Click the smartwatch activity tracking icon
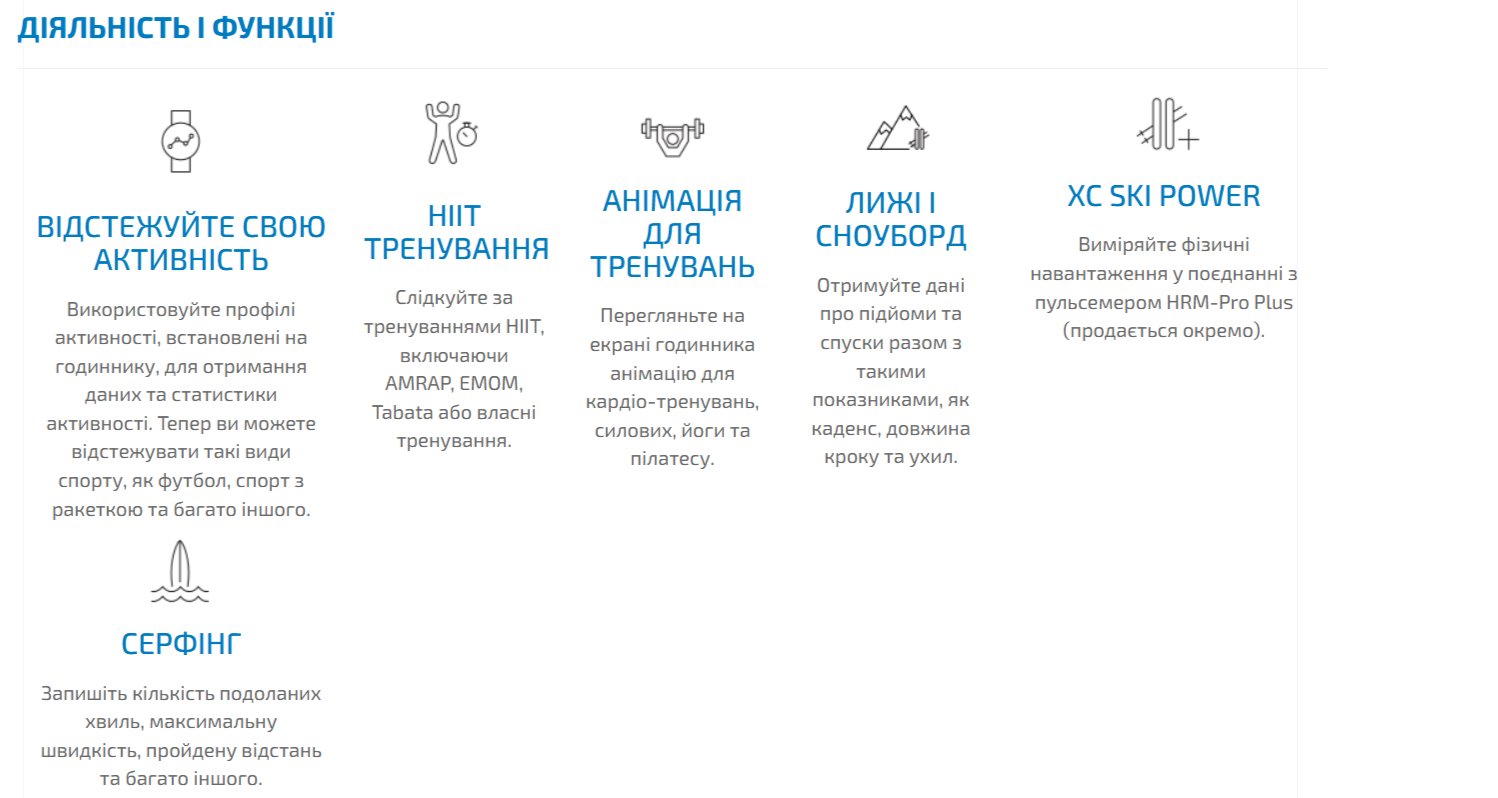Screen dimensions: 1498x798 click(x=181, y=140)
